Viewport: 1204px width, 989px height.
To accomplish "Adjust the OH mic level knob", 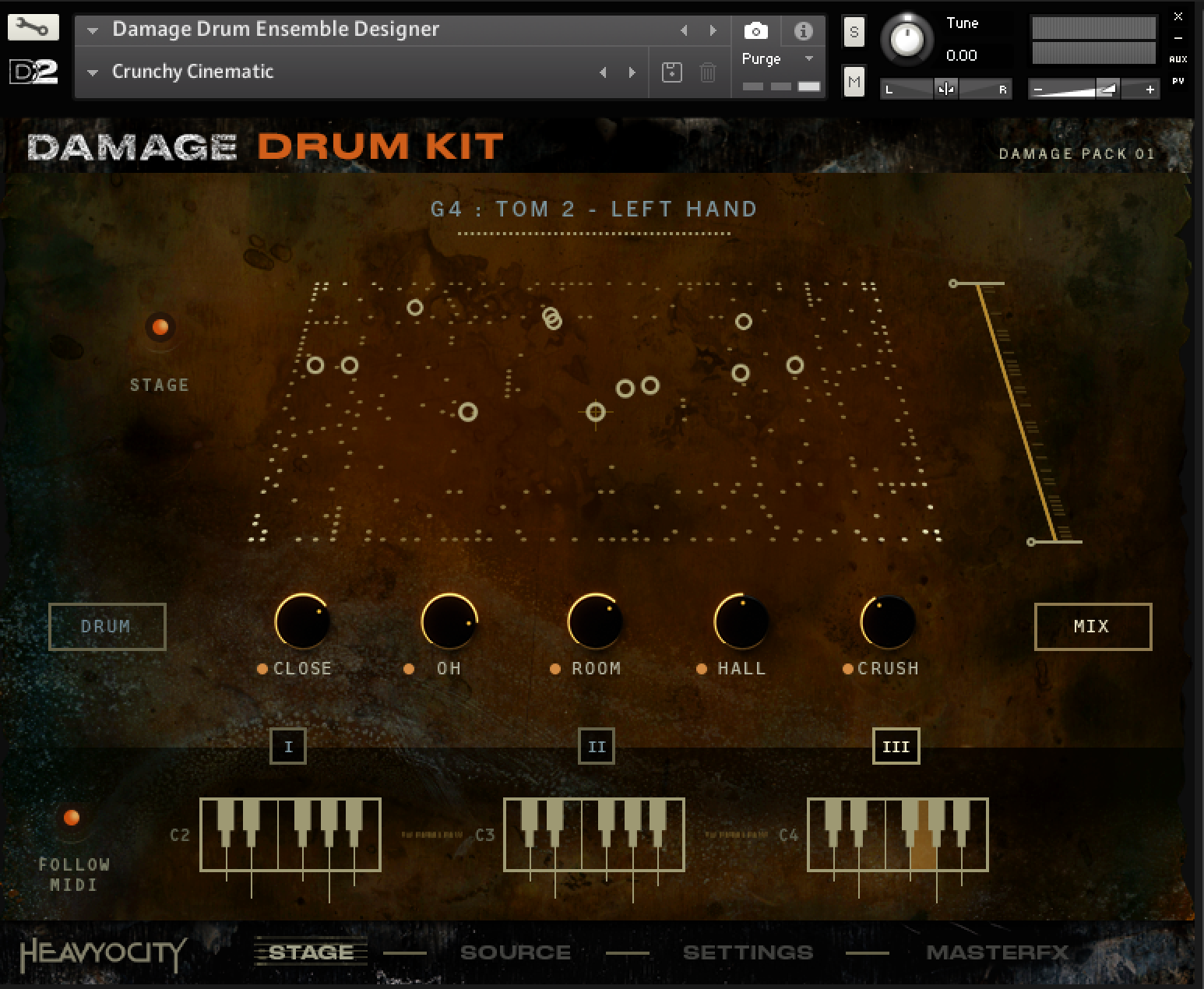I will pyautogui.click(x=449, y=621).
